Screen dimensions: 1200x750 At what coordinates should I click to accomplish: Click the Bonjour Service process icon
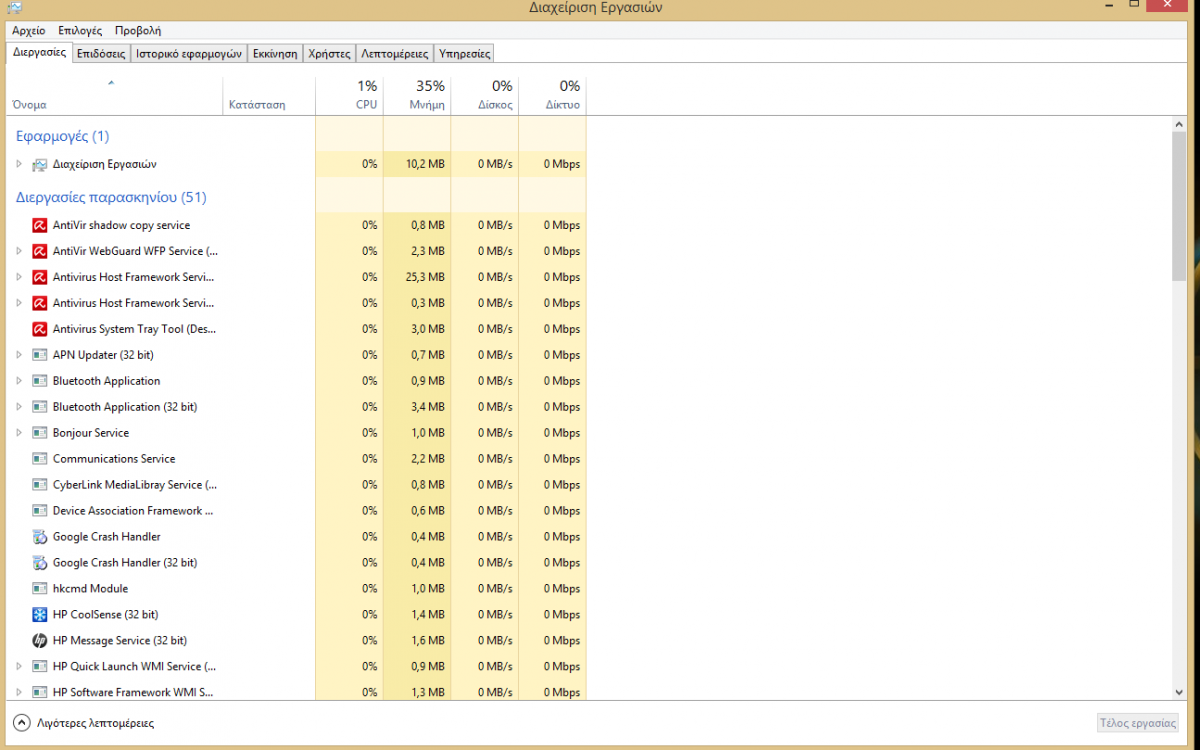point(40,433)
